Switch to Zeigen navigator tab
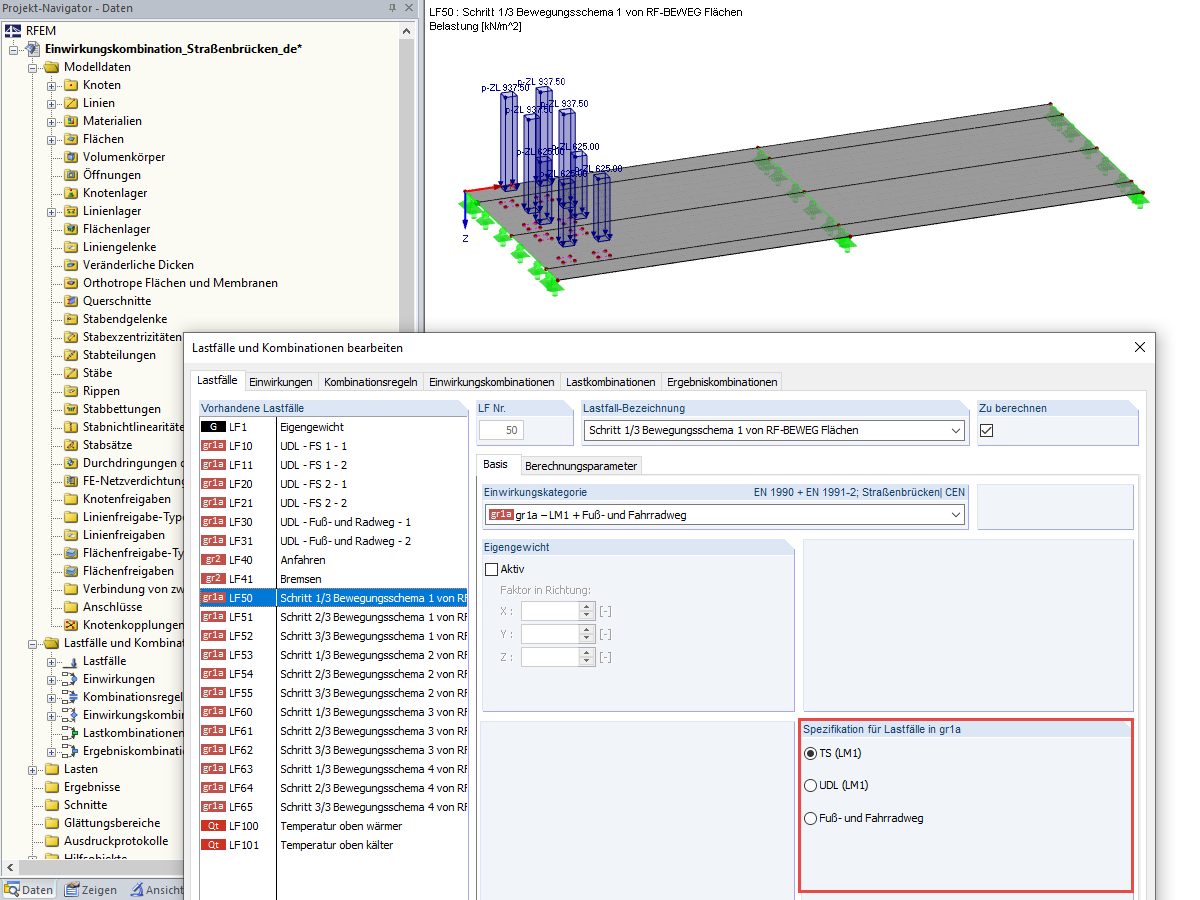The width and height of the screenshot is (1200, 900). 92,890
